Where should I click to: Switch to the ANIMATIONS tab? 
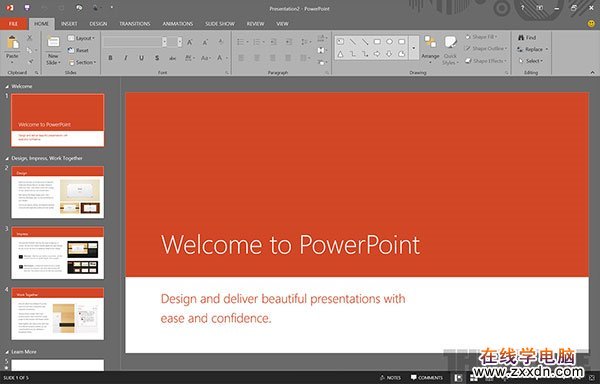pyautogui.click(x=178, y=24)
